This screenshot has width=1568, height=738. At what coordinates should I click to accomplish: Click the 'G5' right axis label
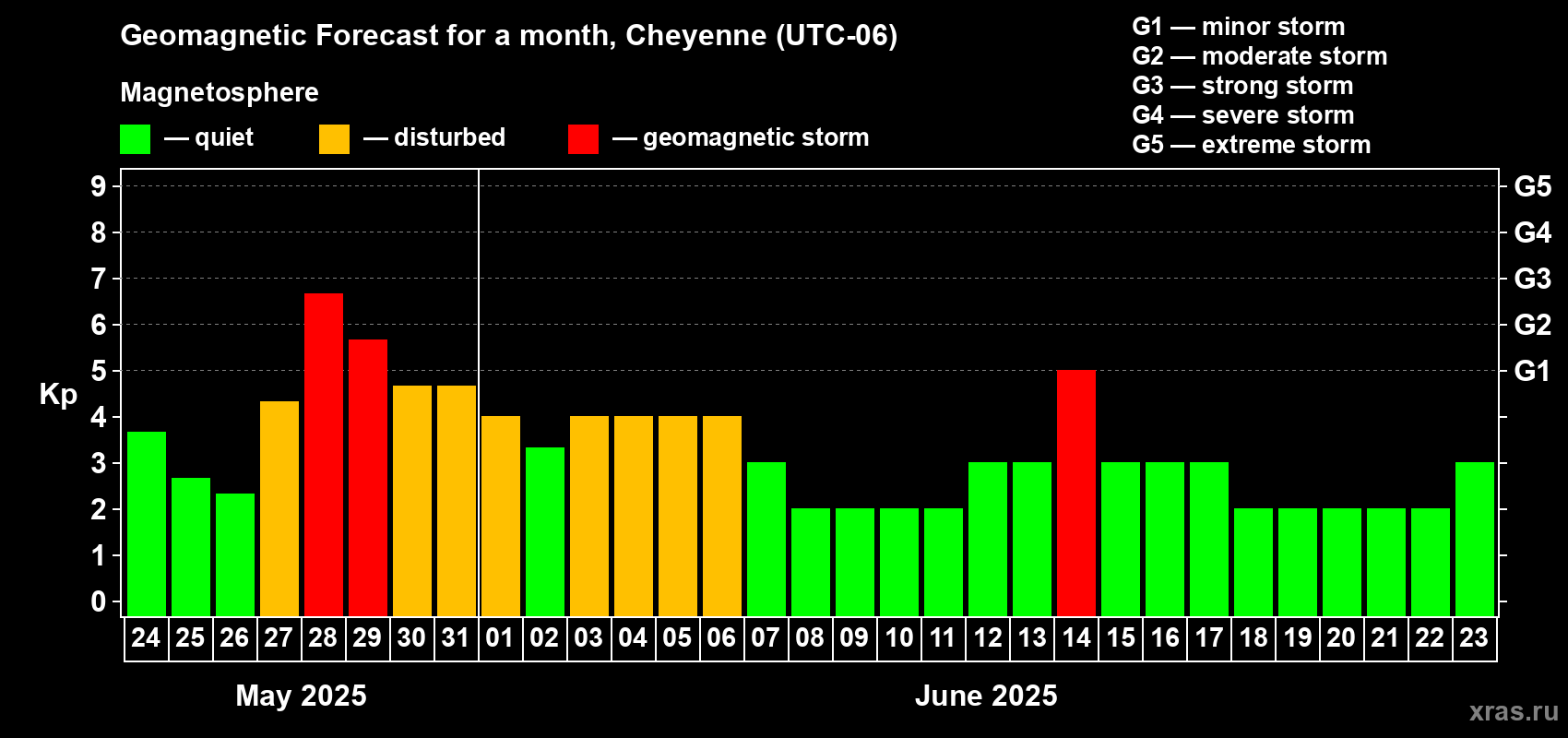[1533, 186]
